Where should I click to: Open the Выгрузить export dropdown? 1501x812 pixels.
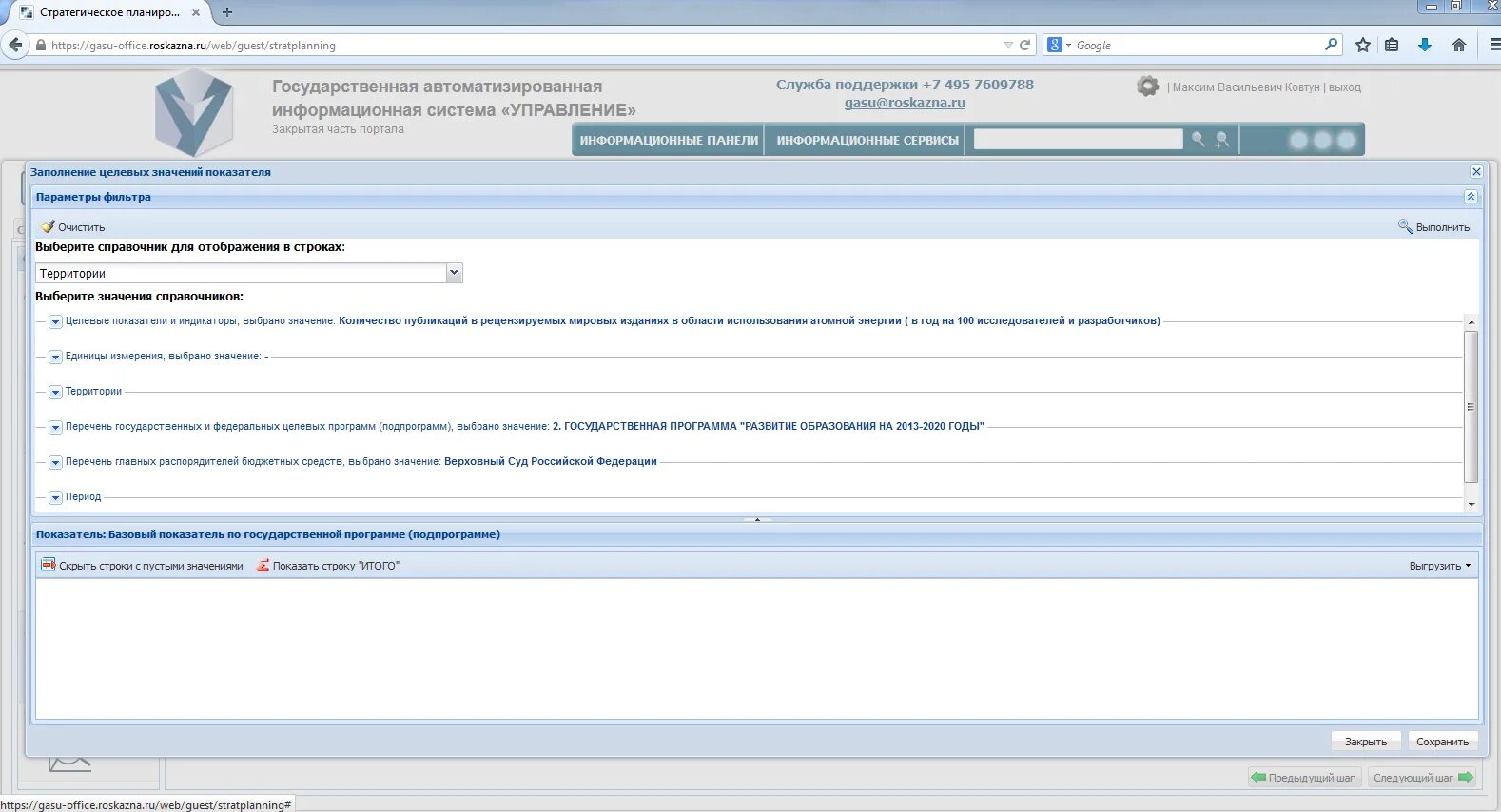(1440, 566)
